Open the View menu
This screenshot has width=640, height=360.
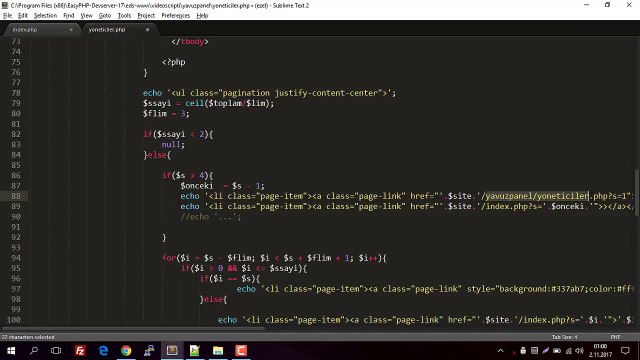click(x=86, y=16)
